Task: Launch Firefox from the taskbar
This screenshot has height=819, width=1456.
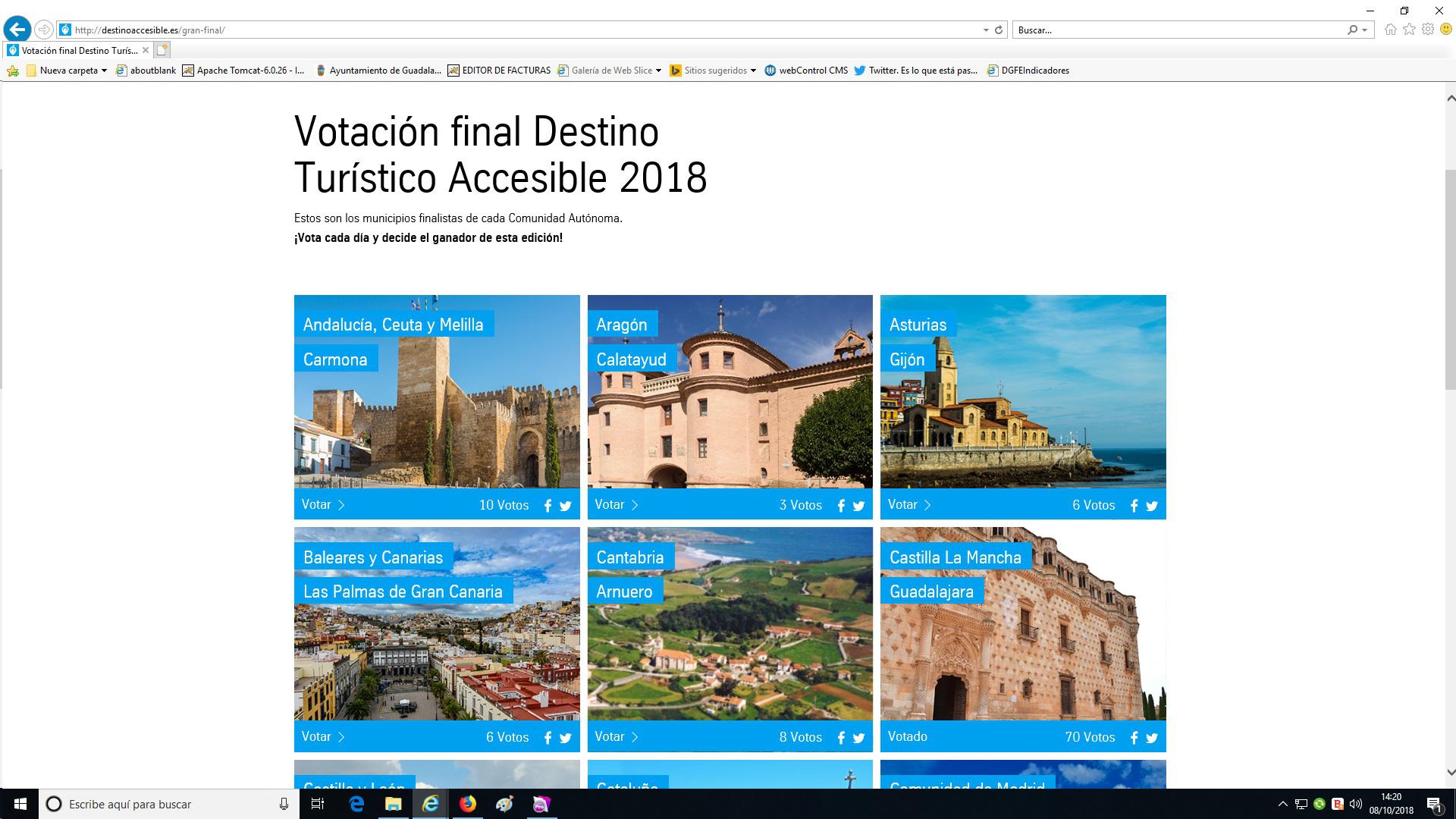Action: [x=467, y=804]
